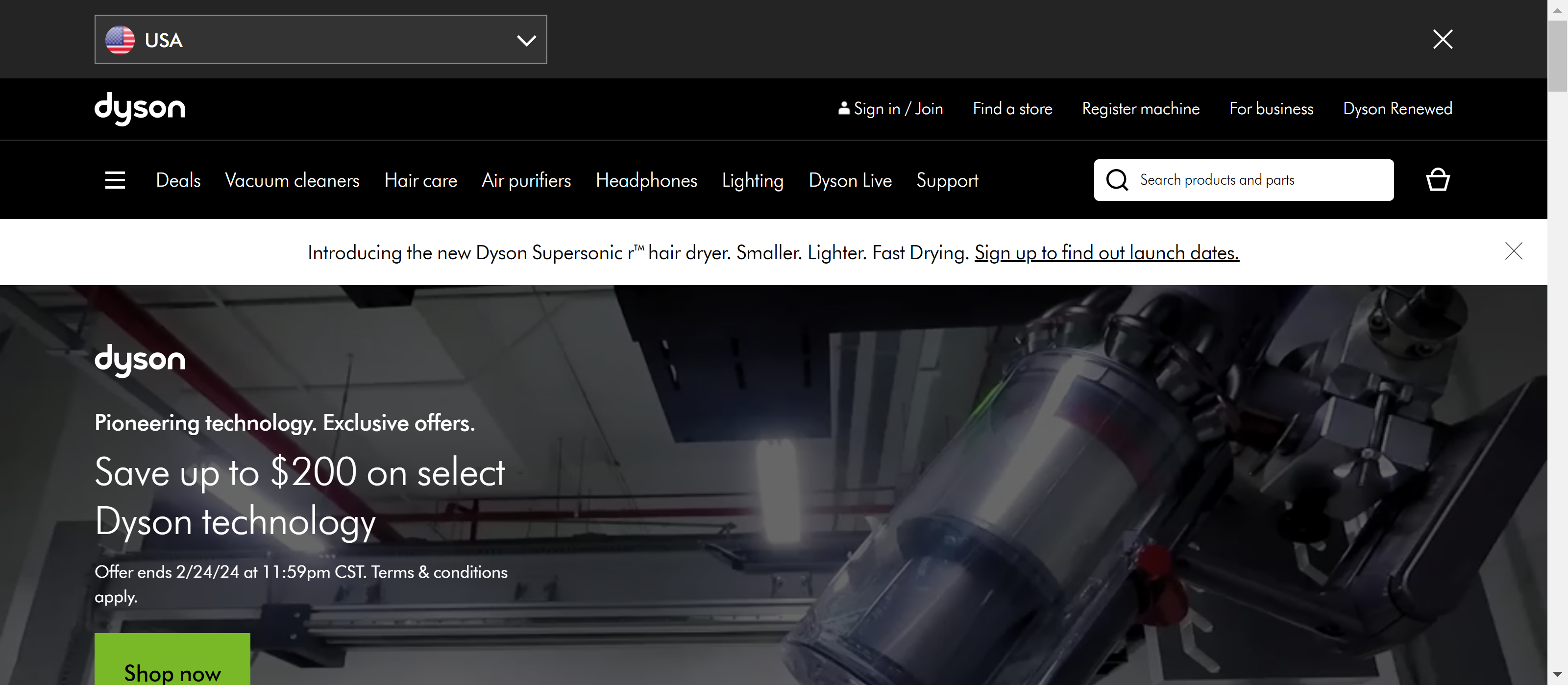Open the Vacuum cleaners menu
This screenshot has width=1568, height=685.
click(292, 180)
